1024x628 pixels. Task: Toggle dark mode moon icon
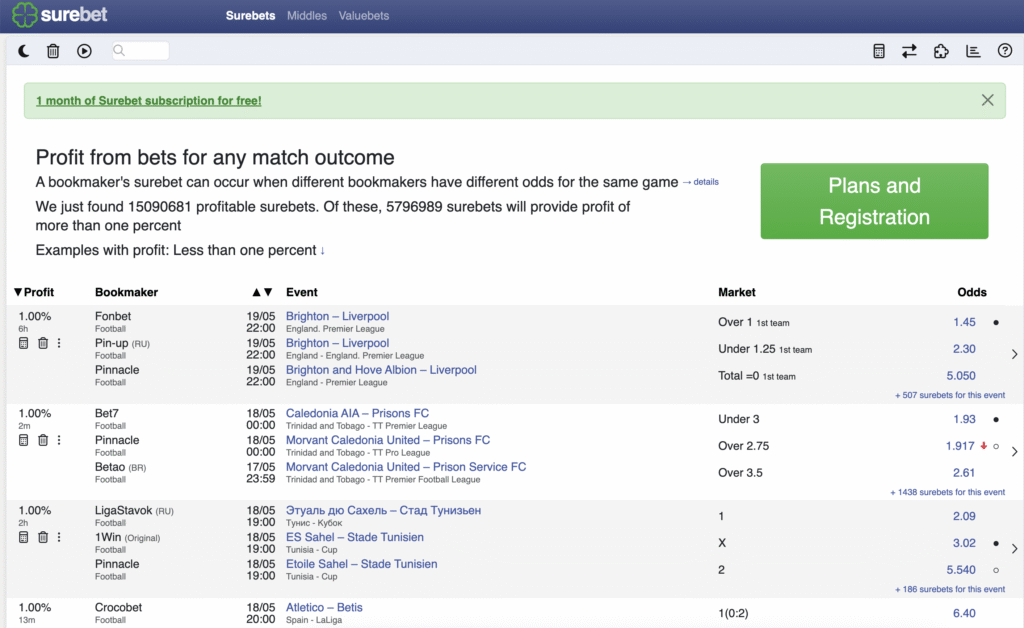click(x=24, y=51)
